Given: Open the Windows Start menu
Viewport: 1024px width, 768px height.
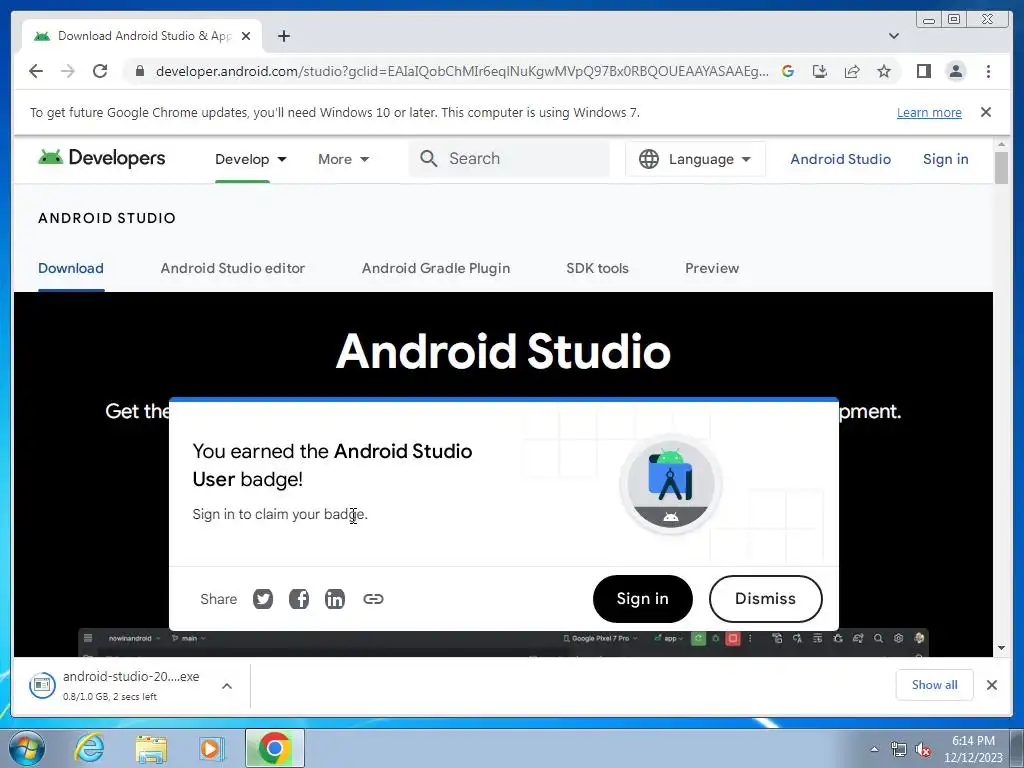Looking at the screenshot, I should [26, 748].
